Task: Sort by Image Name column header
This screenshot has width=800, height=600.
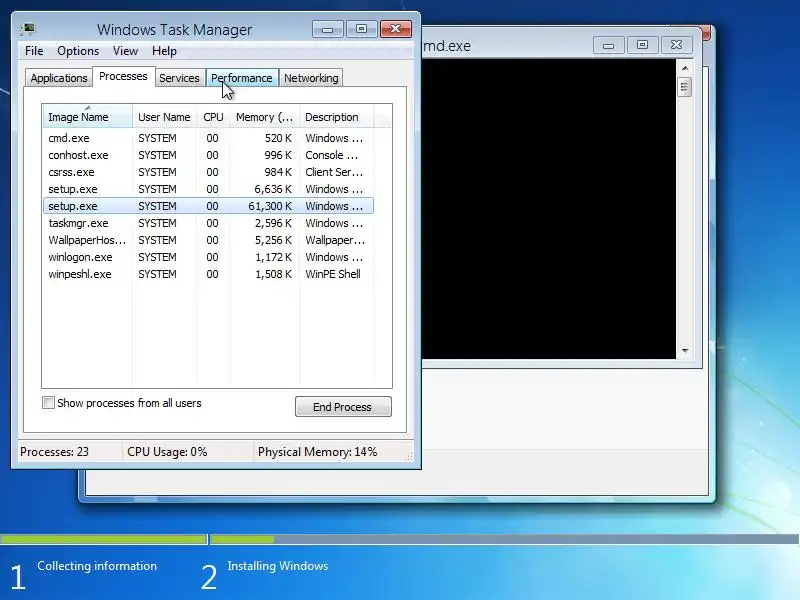Action: (x=88, y=117)
